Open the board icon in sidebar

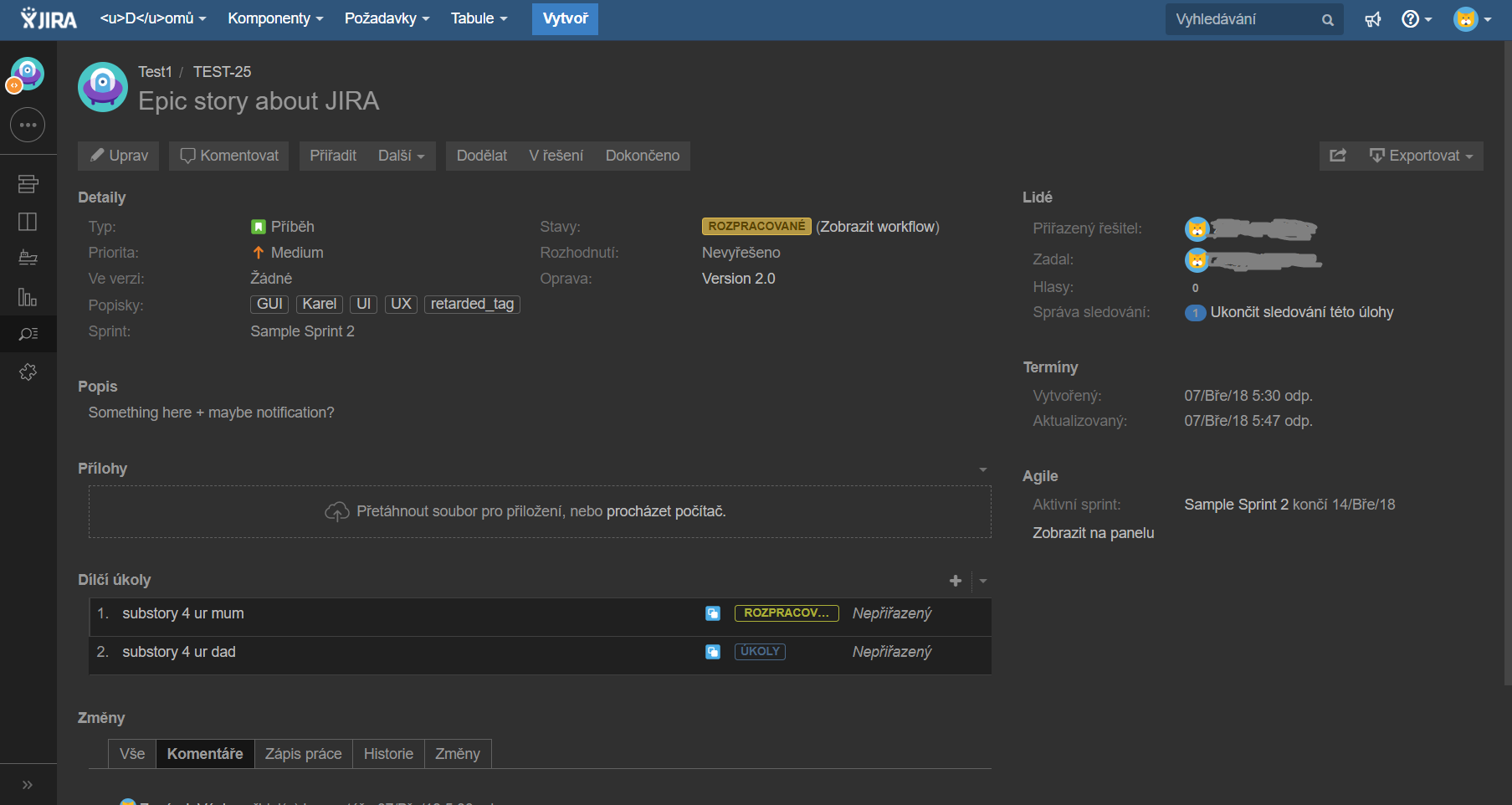click(x=28, y=222)
